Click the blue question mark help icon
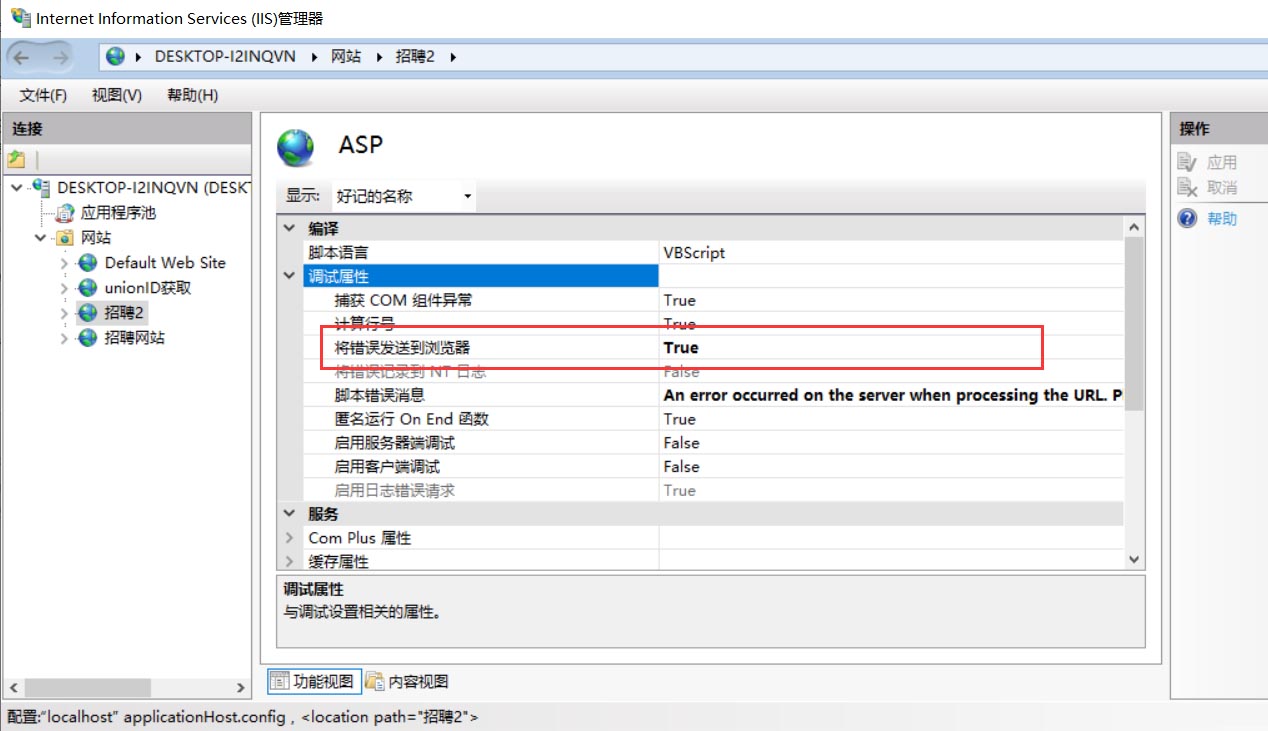The image size is (1268, 731). point(1186,219)
